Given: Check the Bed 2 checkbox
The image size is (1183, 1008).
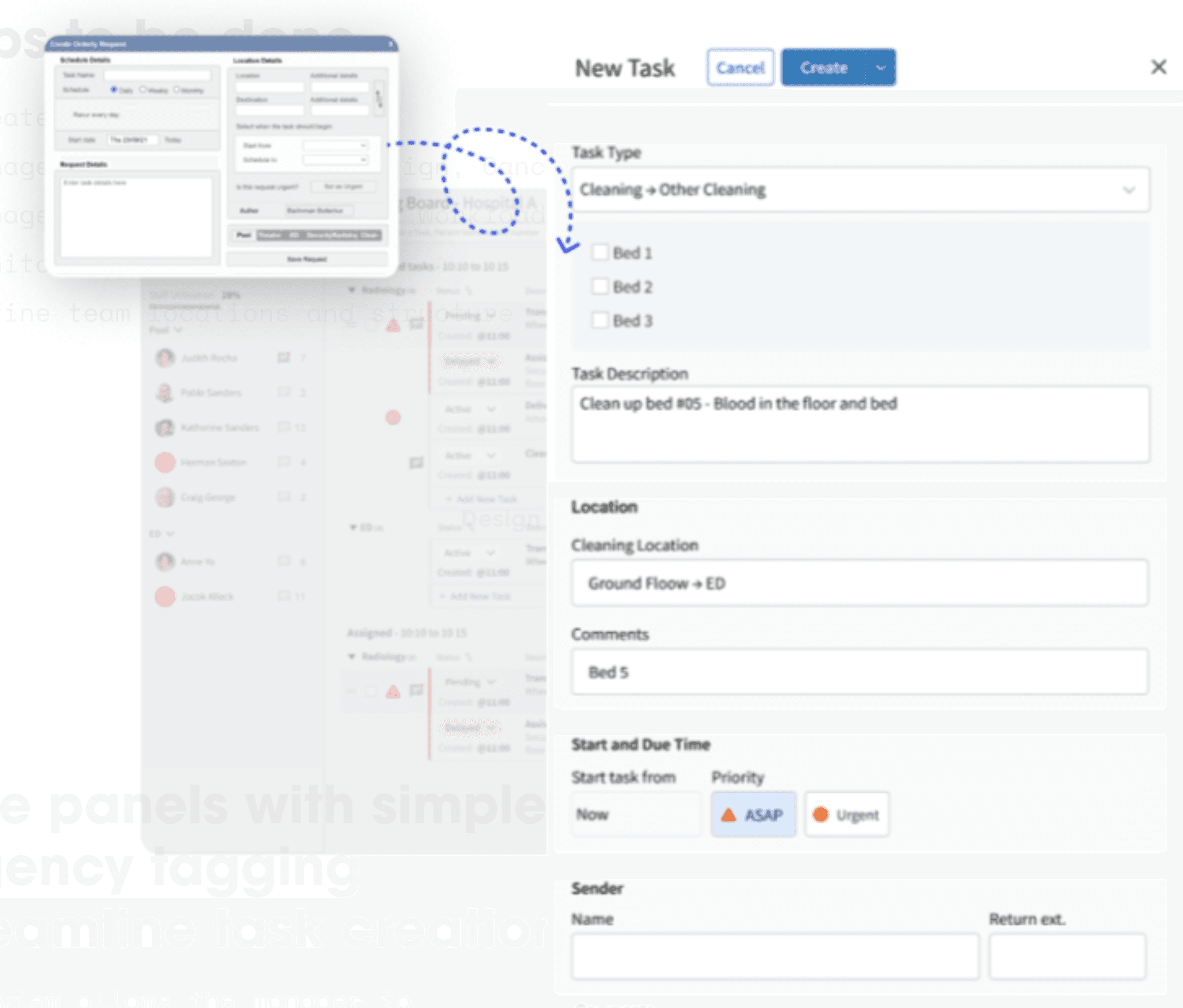Looking at the screenshot, I should tap(599, 287).
